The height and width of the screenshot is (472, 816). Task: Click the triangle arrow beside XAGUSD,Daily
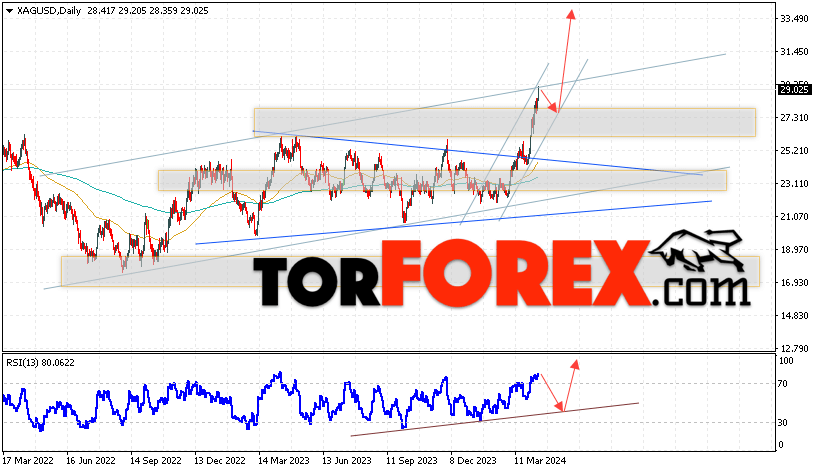click(x=9, y=11)
